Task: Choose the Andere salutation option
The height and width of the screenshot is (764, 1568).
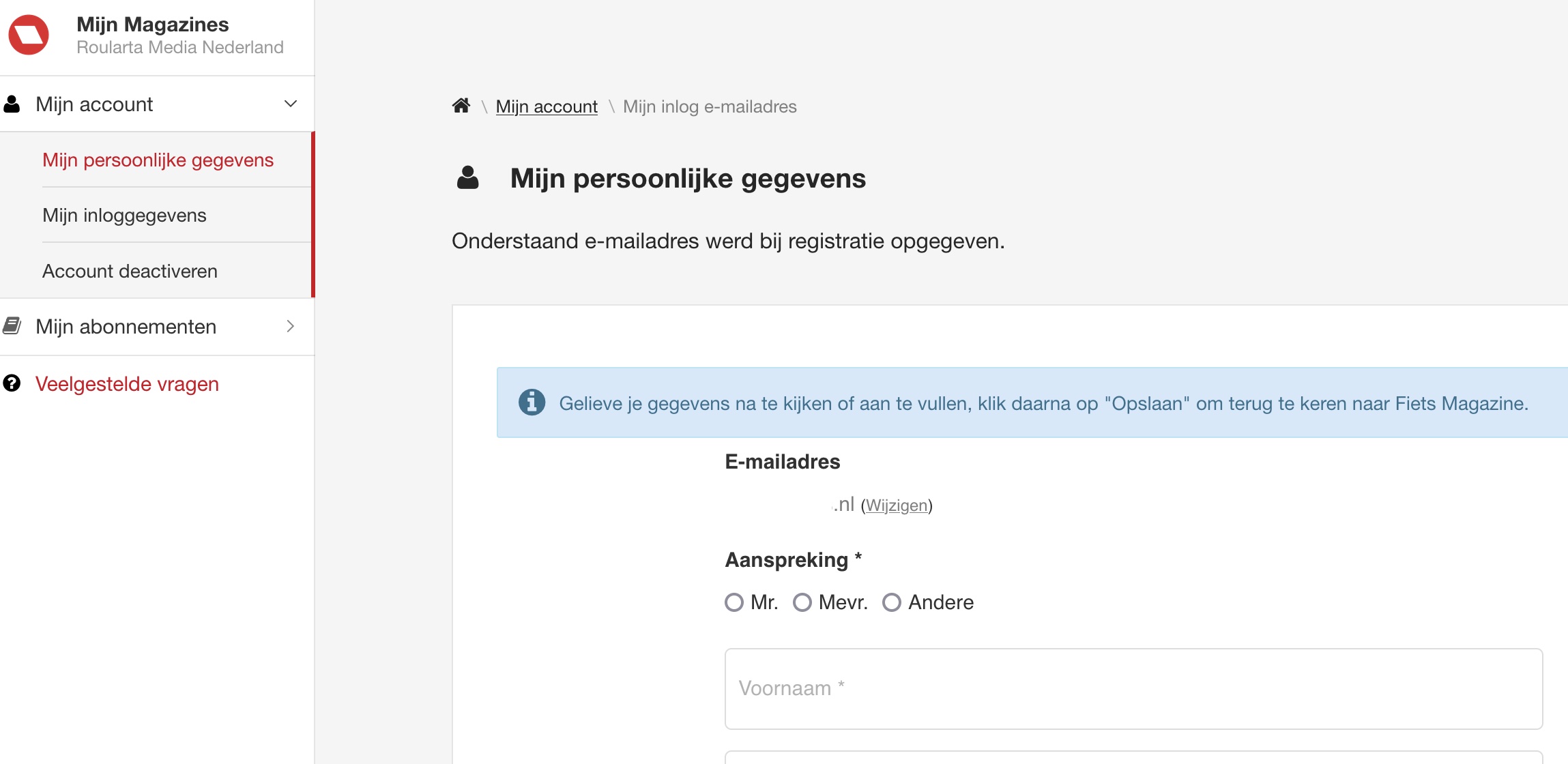Action: click(892, 602)
